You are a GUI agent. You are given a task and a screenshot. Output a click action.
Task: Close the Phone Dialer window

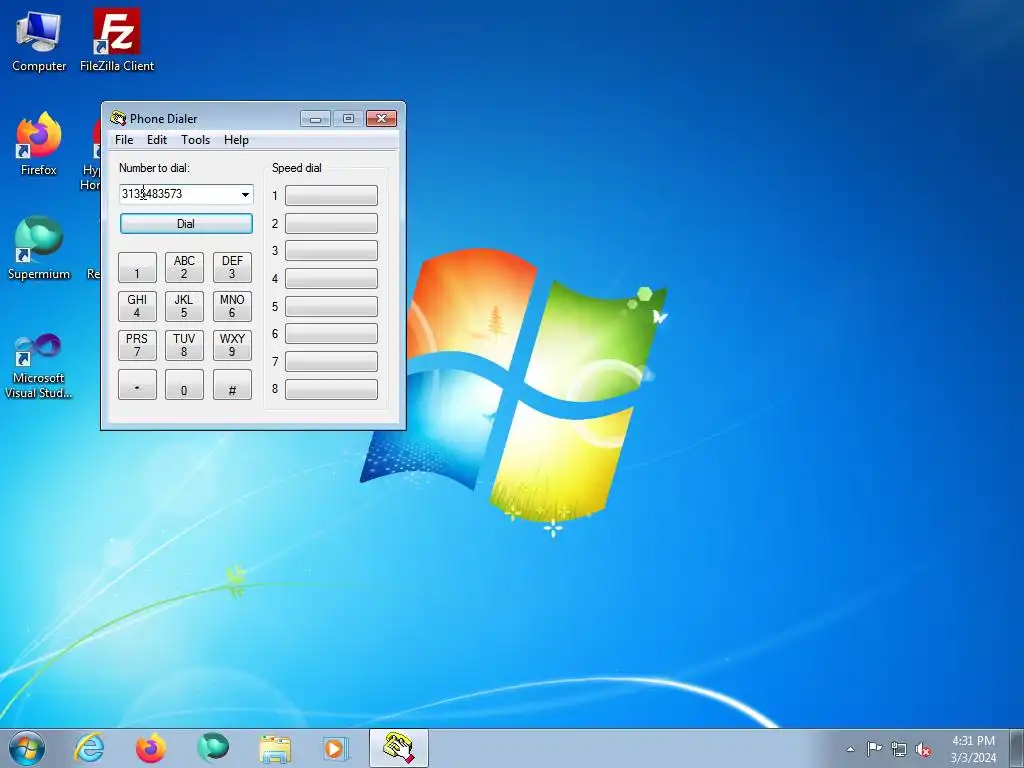(x=381, y=118)
